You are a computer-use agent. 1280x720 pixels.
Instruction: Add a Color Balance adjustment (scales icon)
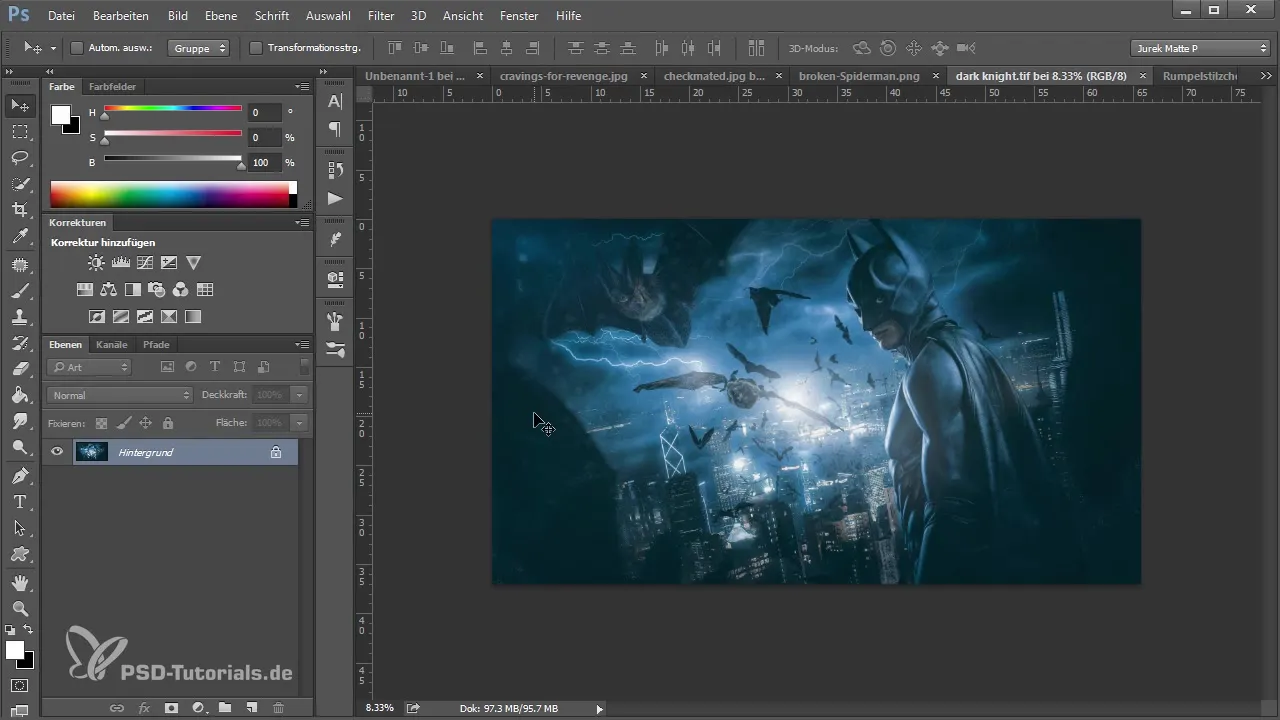[109, 290]
